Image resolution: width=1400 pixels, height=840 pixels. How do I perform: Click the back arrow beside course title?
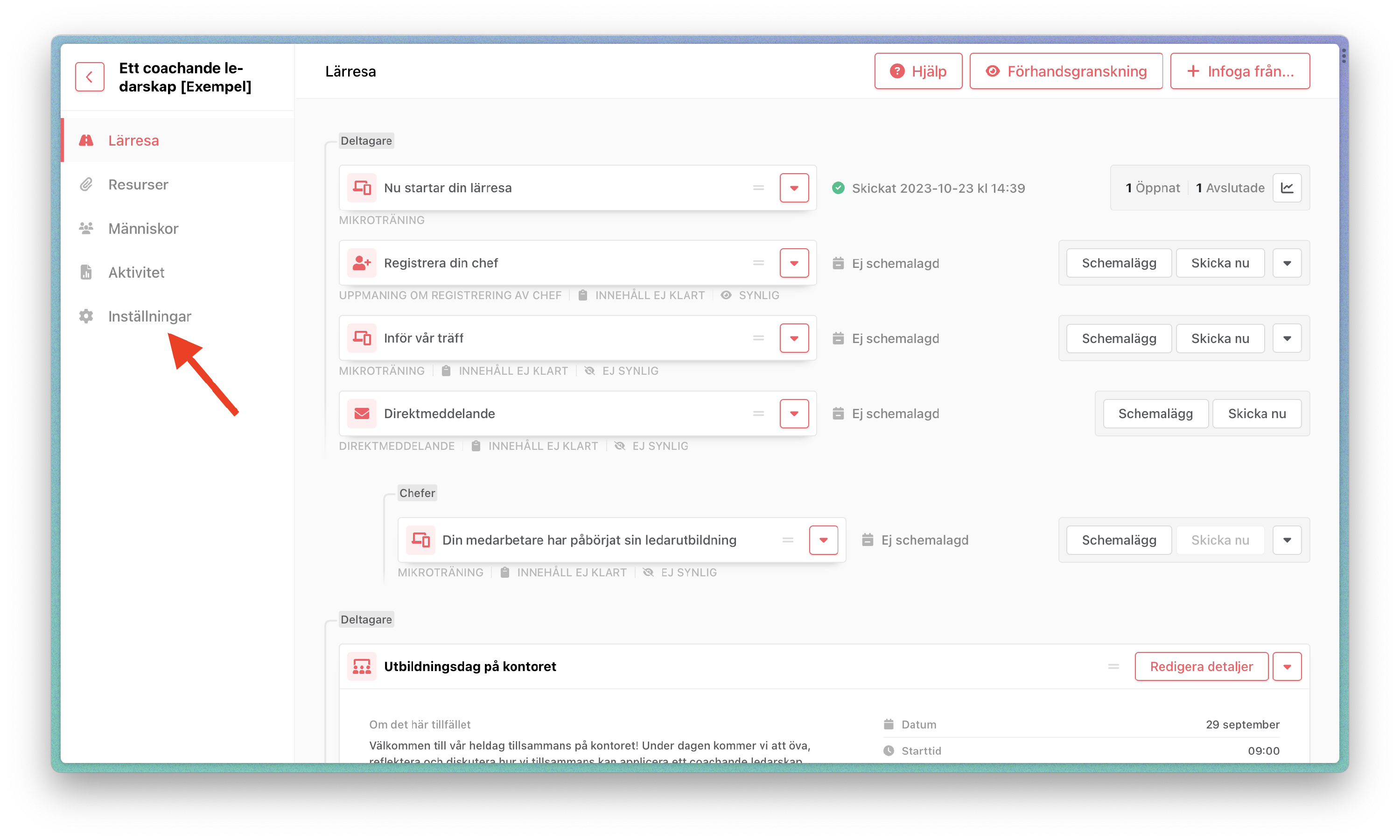click(90, 77)
